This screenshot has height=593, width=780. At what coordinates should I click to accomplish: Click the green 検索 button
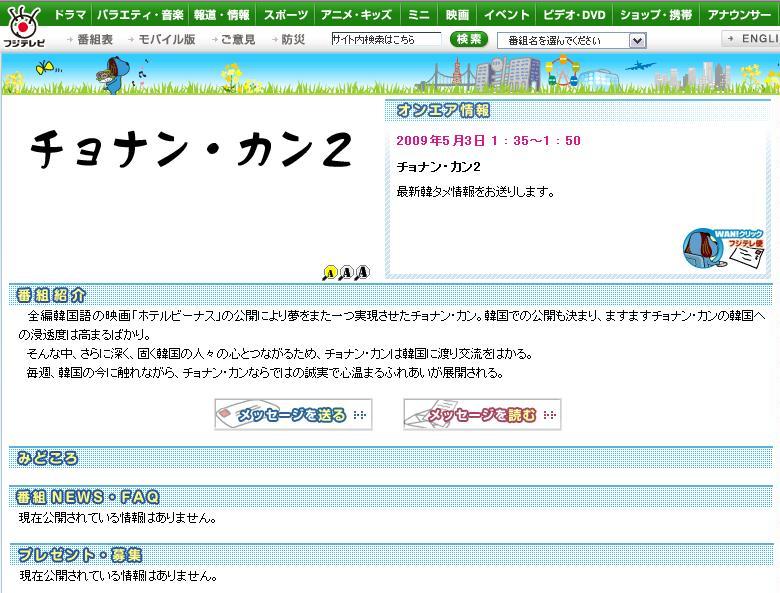(x=469, y=39)
